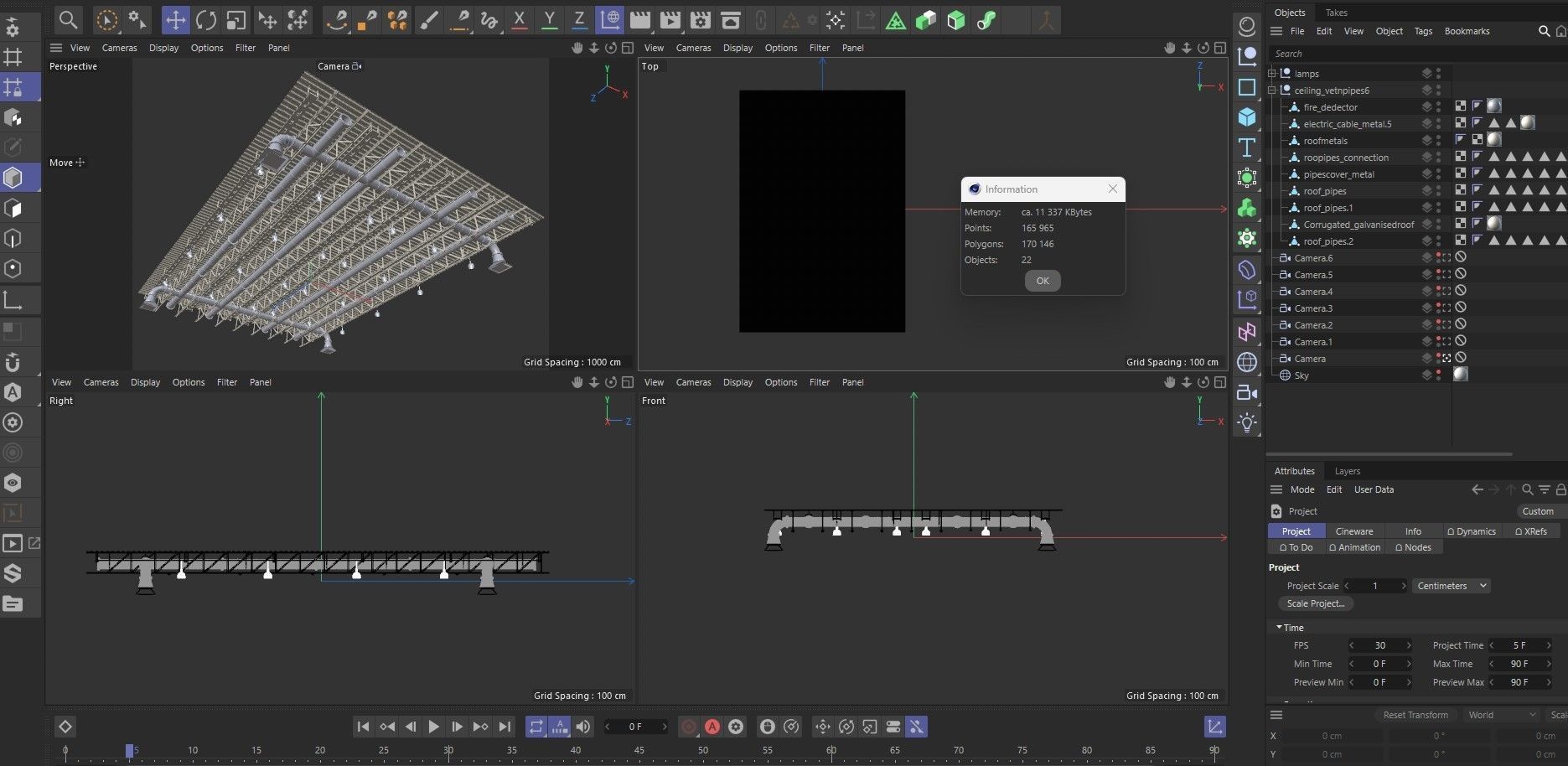The image size is (1568, 766).
Task: Toggle visibility dots for roofmetals object
Action: 1439,141
